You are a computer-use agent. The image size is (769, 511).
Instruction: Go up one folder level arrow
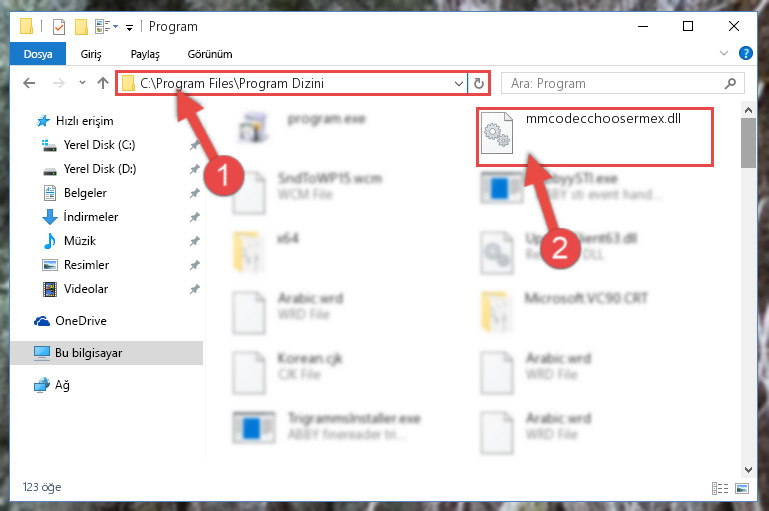click(x=103, y=83)
